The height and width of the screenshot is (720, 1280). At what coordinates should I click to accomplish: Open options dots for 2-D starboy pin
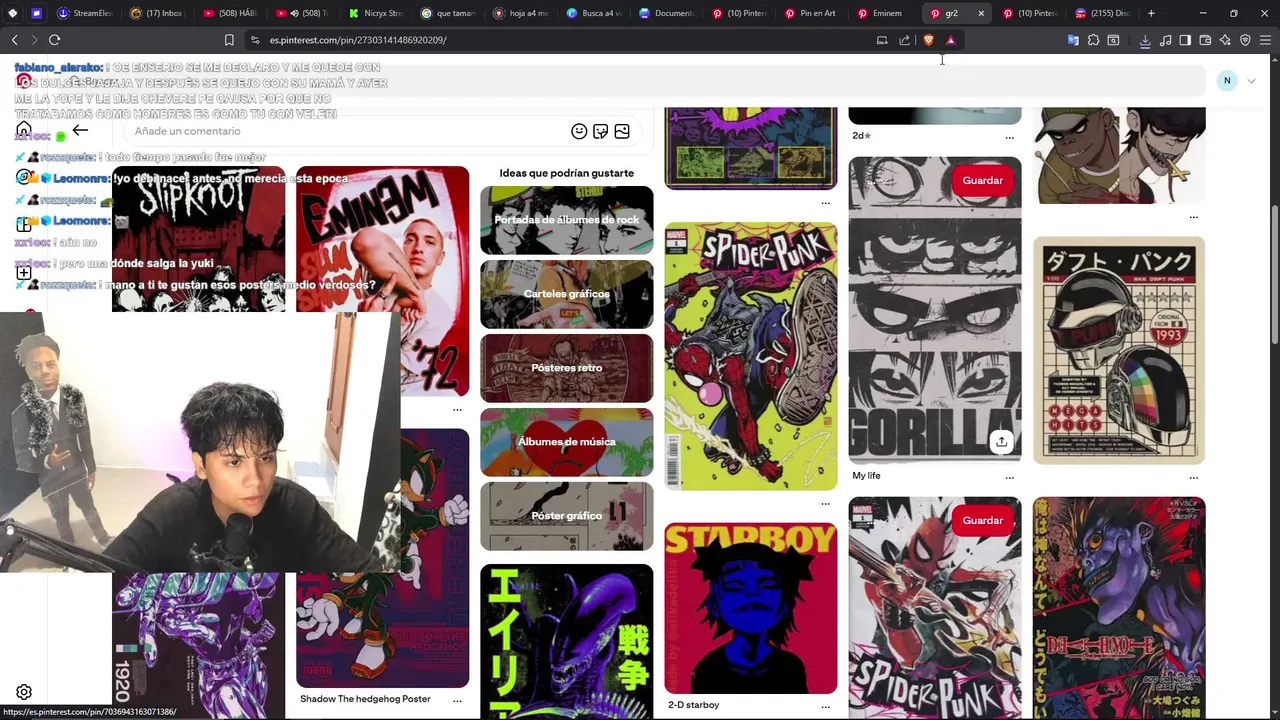tap(825, 706)
